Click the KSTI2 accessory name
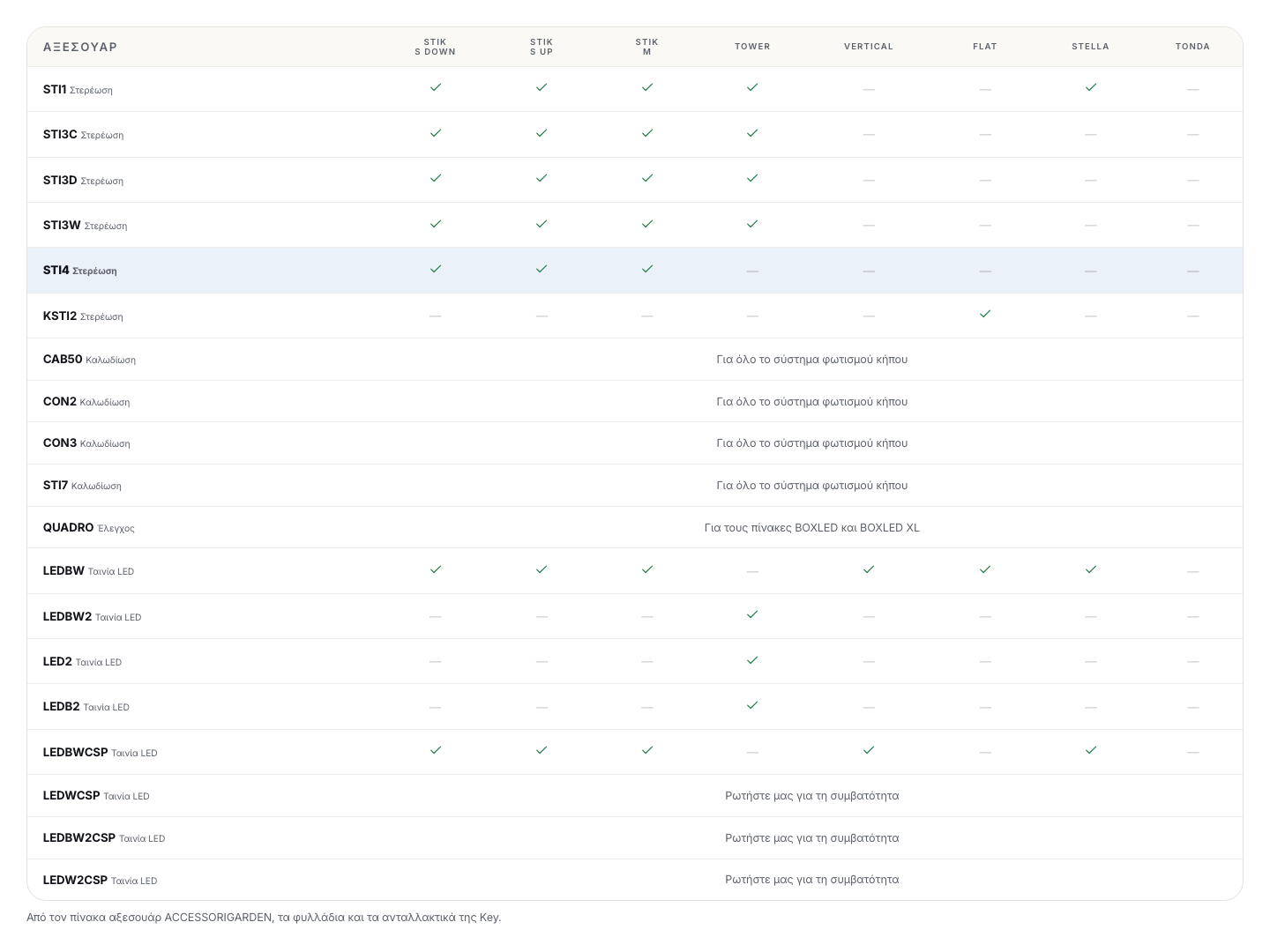1270x952 pixels. pos(60,316)
